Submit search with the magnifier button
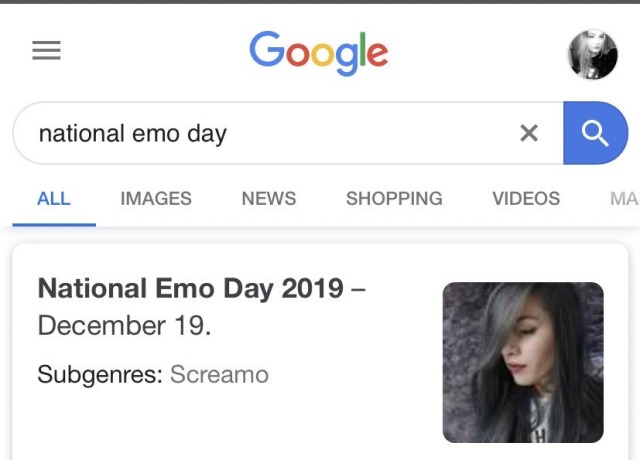The image size is (640, 460). tap(596, 133)
